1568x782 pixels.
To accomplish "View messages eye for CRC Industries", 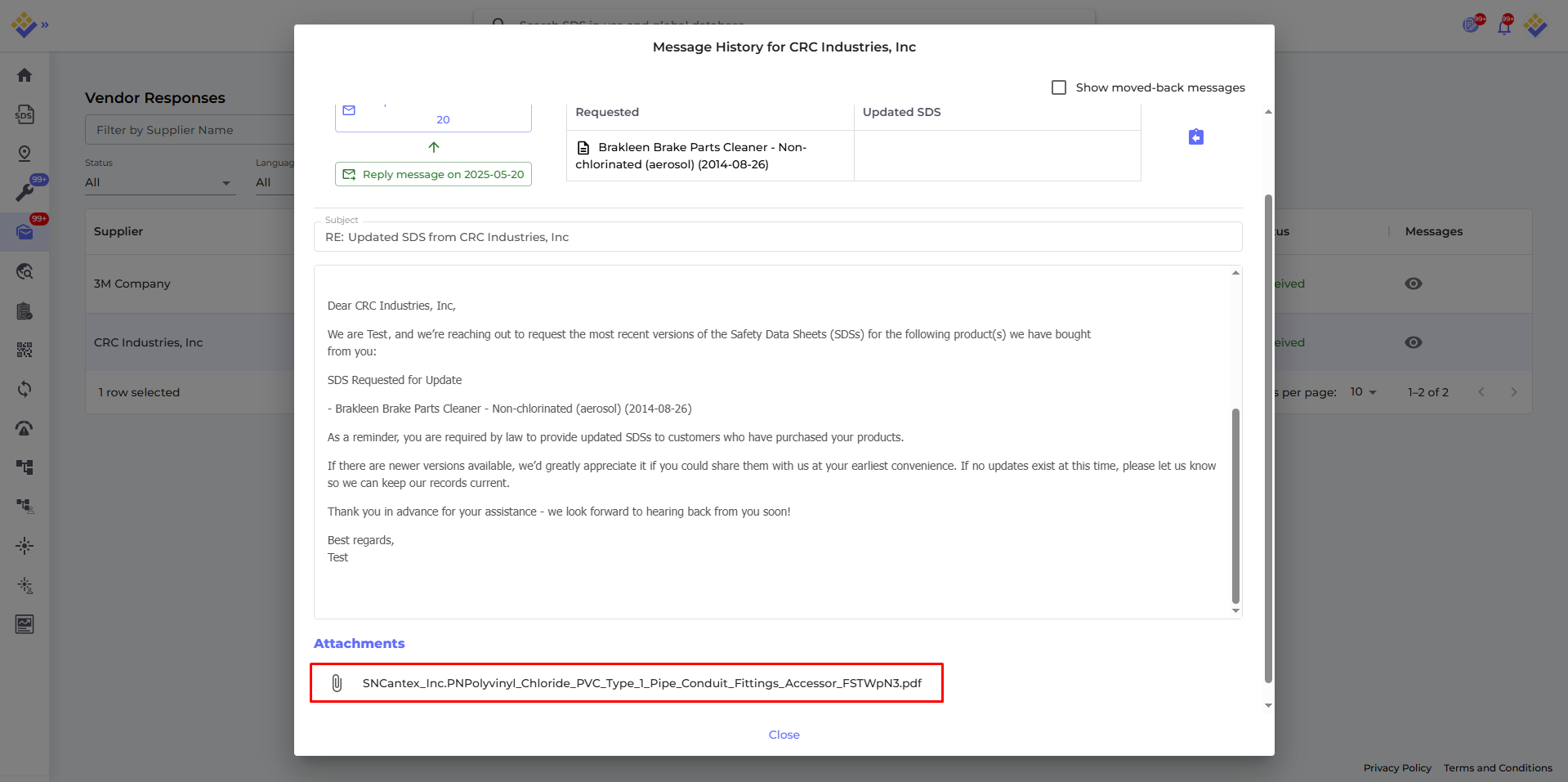I will 1414,342.
